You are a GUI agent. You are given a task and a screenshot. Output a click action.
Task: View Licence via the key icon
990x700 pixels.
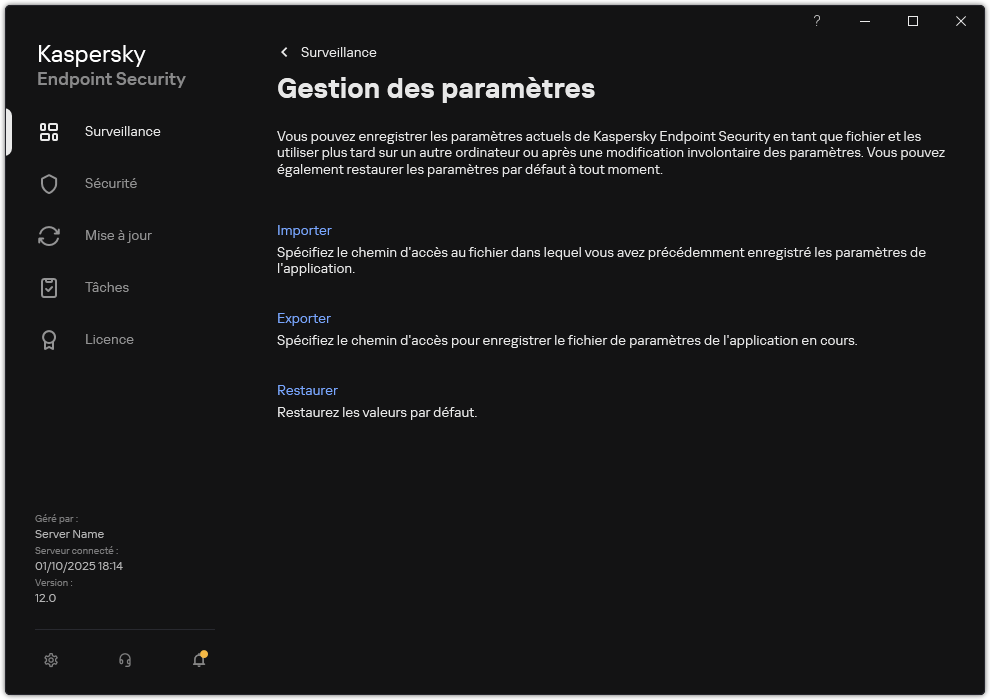pos(49,339)
